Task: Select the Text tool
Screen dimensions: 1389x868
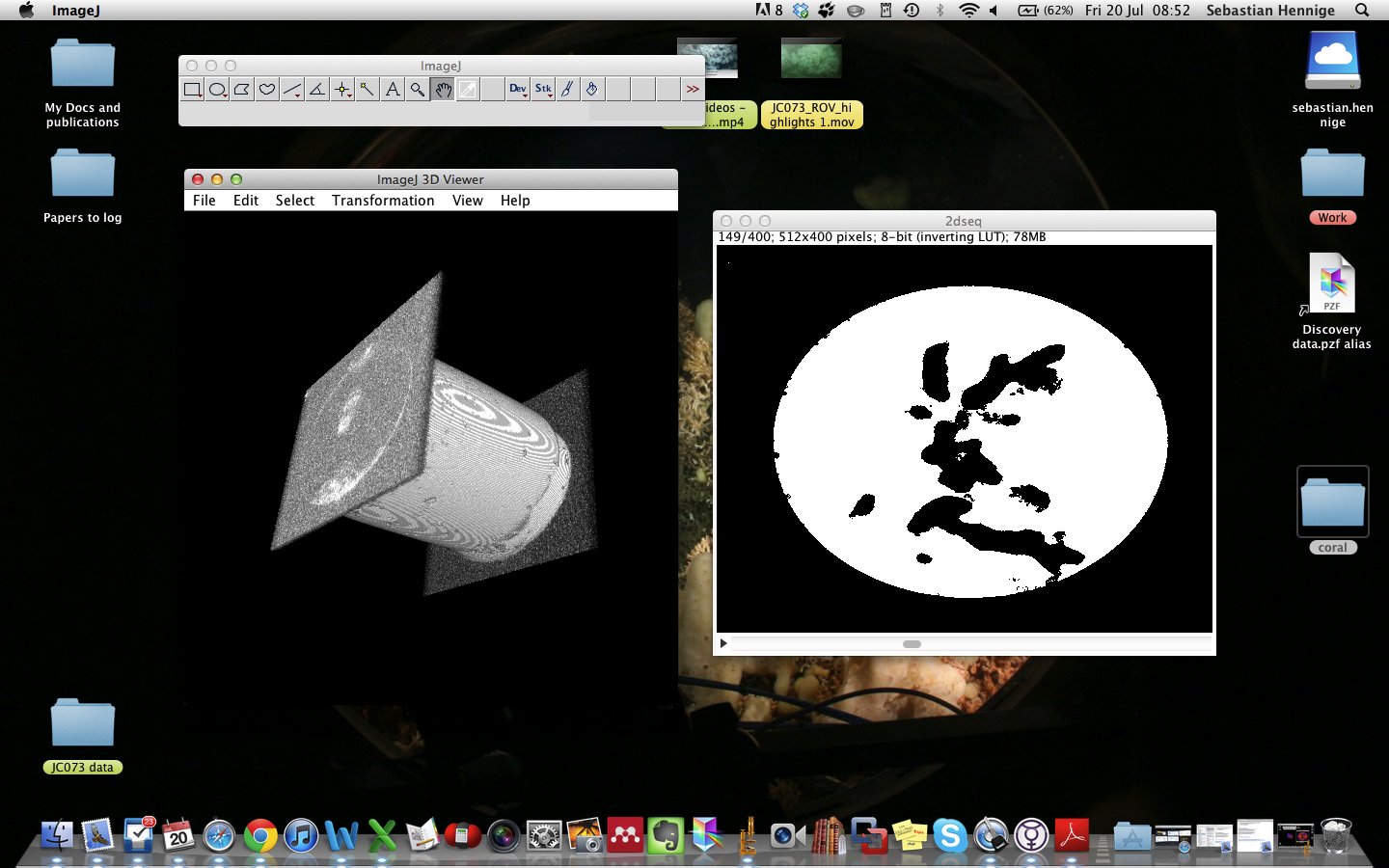Action: (393, 90)
